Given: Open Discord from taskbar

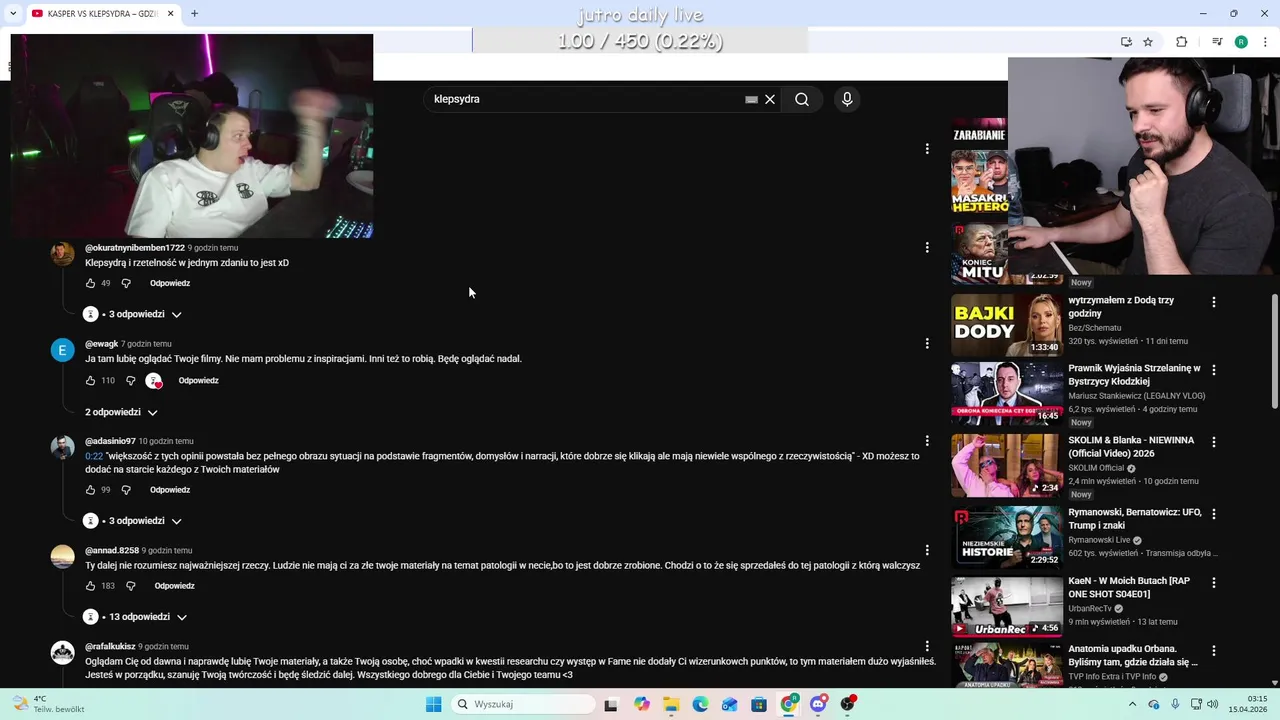Looking at the screenshot, I should click(818, 704).
